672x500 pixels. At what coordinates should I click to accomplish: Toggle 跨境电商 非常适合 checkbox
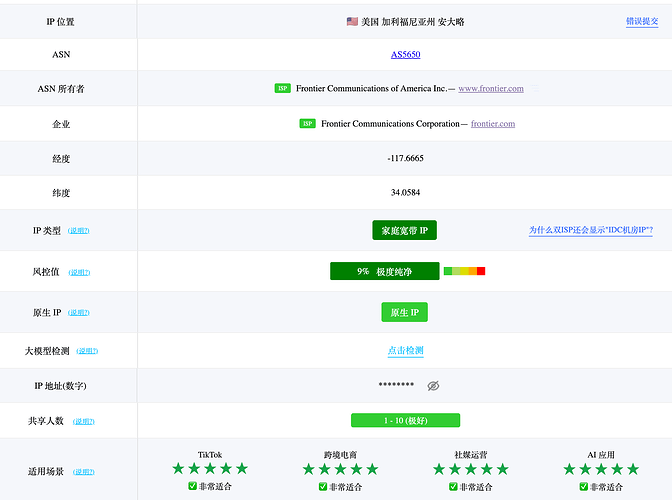tap(323, 487)
